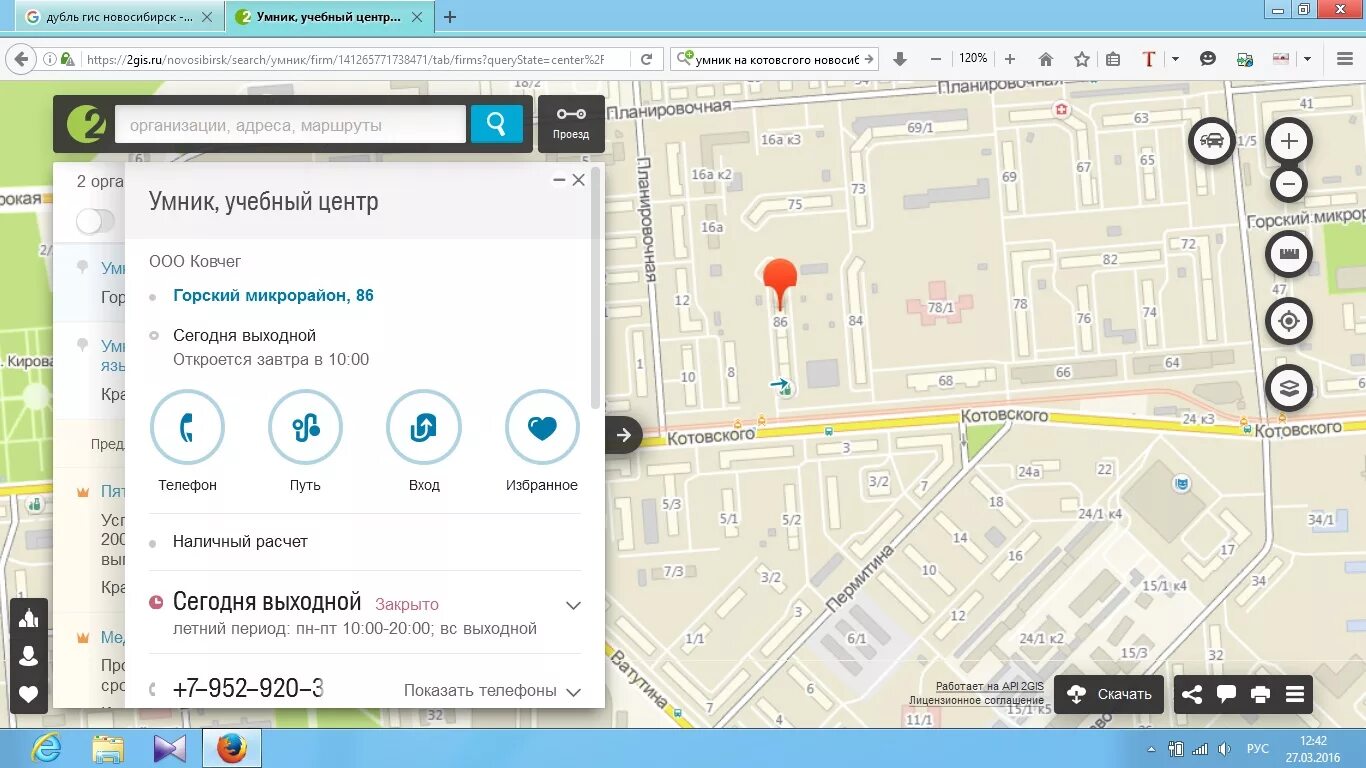
Task: Open File Explorer from taskbar
Action: [108, 748]
